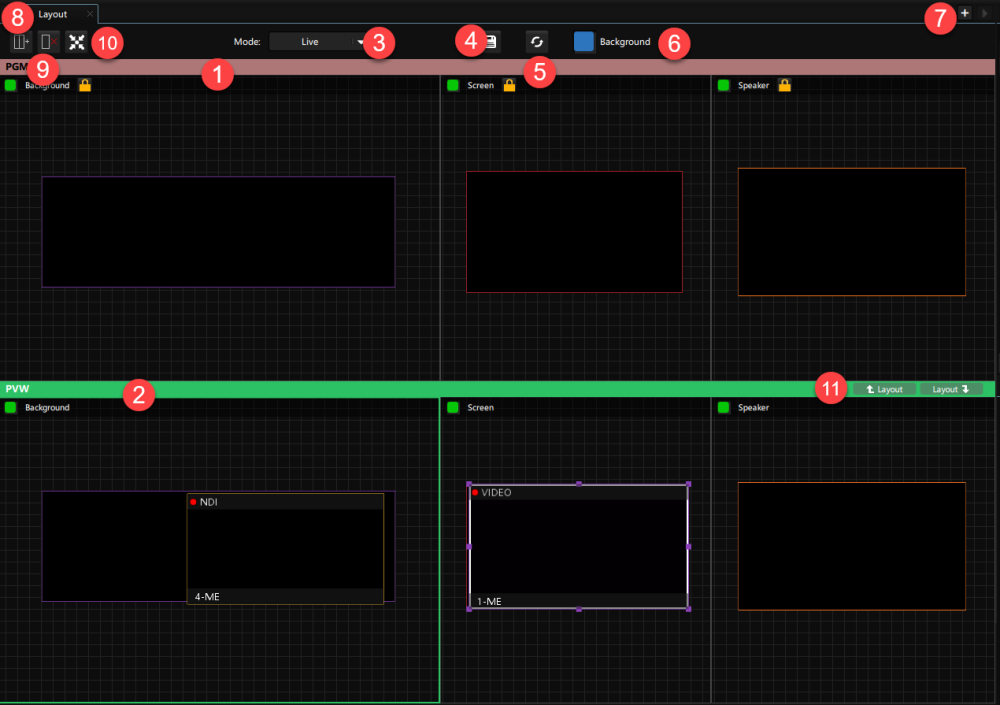Click the Background label next to blue swatch
This screenshot has width=1000, height=705.
pyautogui.click(x=625, y=41)
